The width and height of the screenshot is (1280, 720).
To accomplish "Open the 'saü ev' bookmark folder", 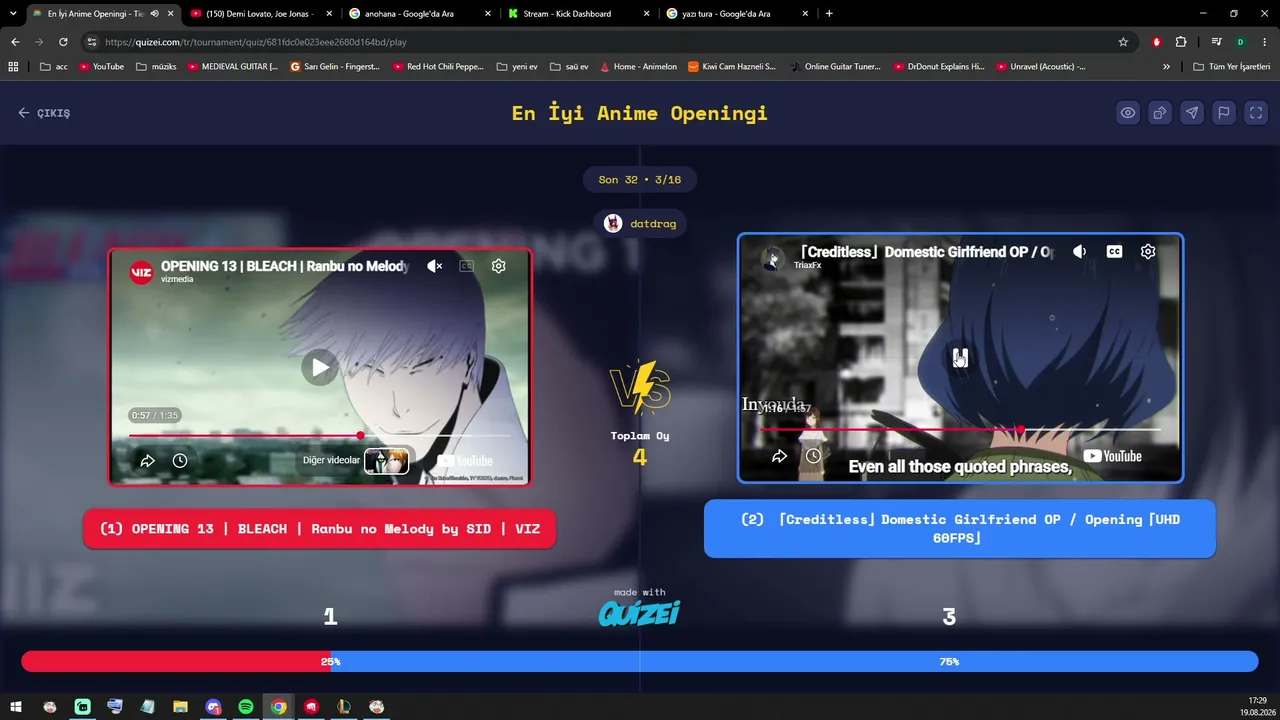I will [x=569, y=67].
